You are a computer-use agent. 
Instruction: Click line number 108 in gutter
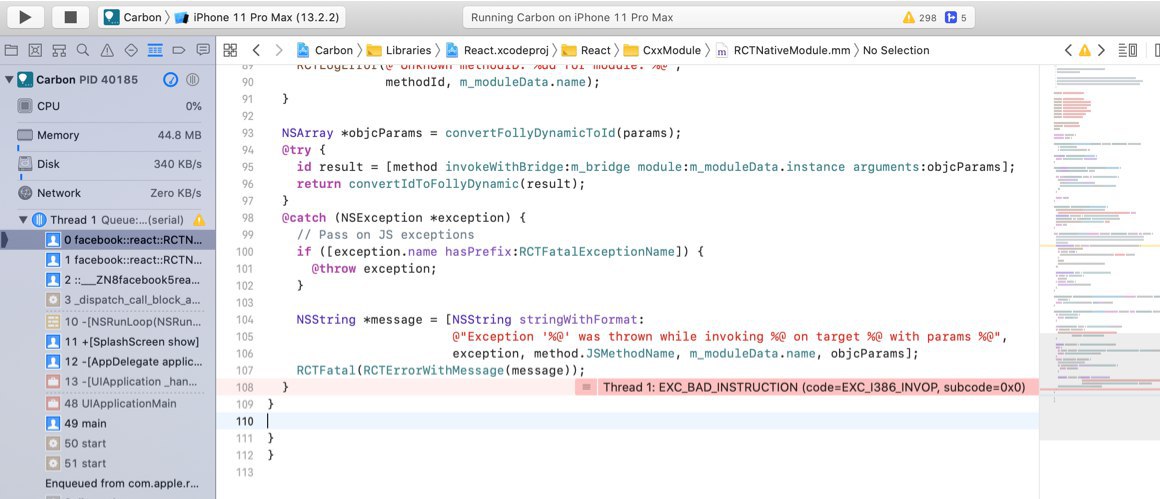point(243,387)
